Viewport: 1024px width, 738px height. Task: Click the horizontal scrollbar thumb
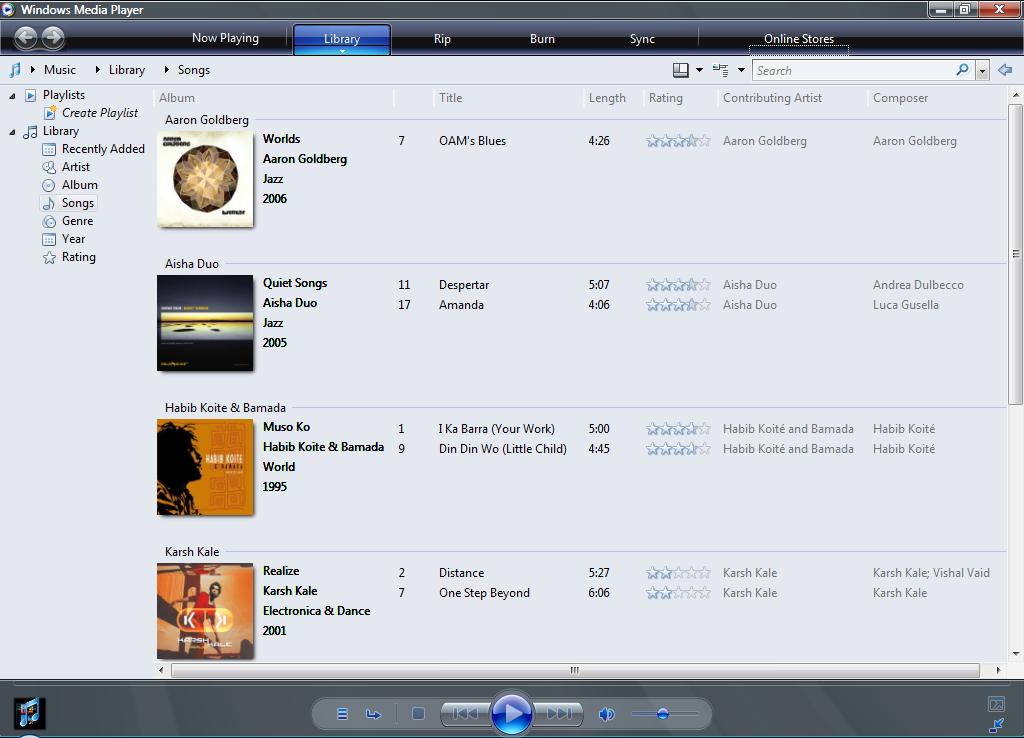[x=575, y=670]
